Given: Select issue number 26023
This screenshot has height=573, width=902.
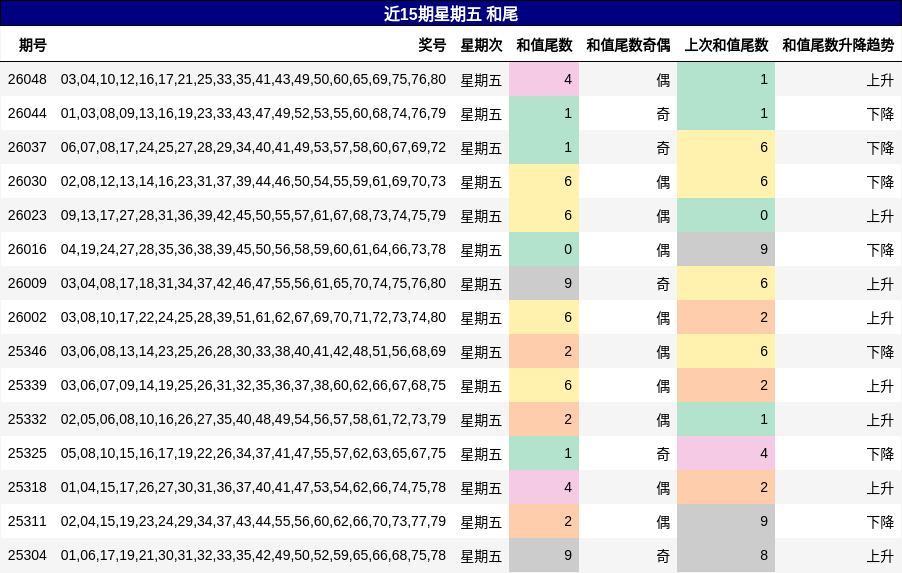Looking at the screenshot, I should coord(27,215).
